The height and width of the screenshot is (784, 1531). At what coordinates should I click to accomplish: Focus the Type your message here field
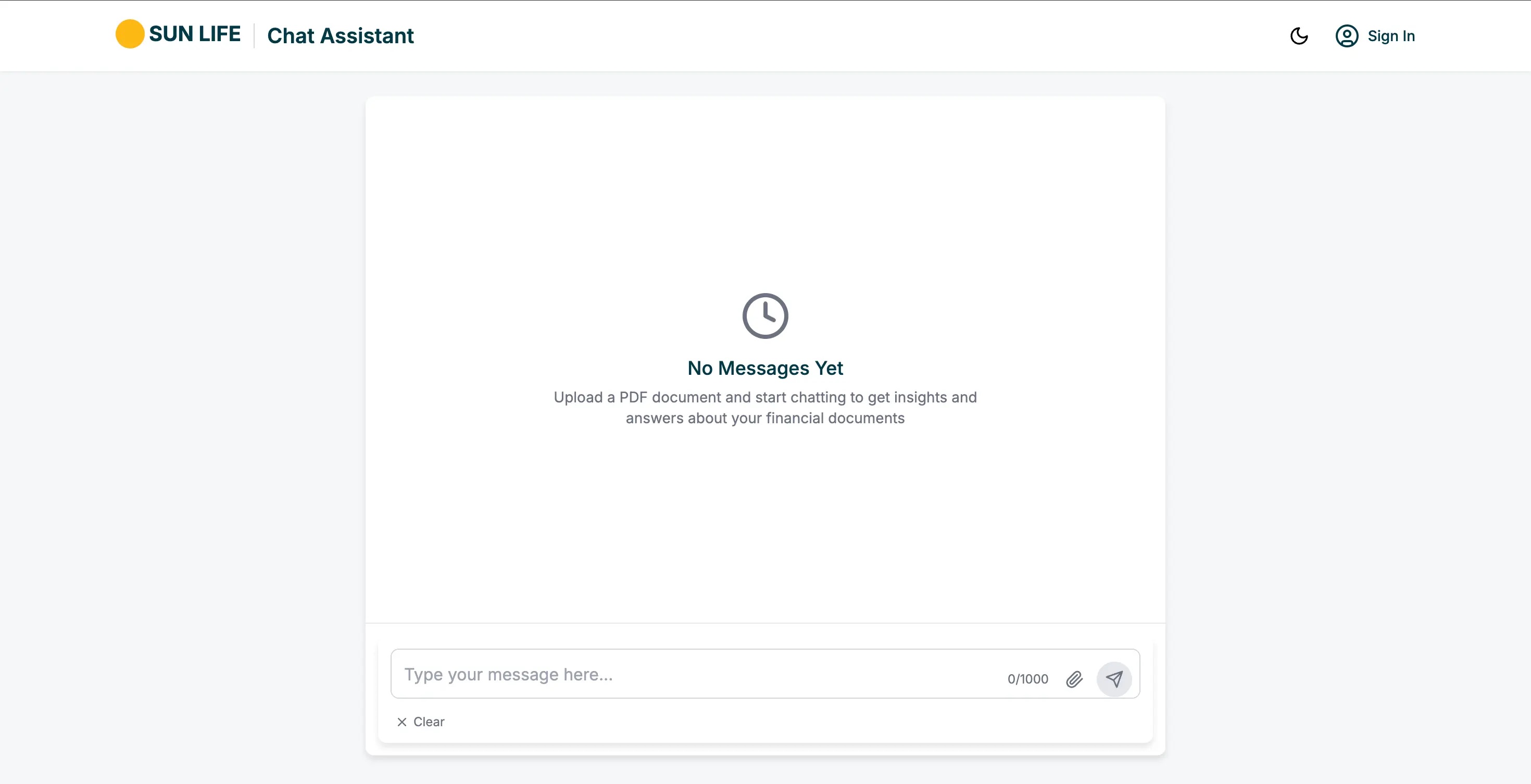683,674
